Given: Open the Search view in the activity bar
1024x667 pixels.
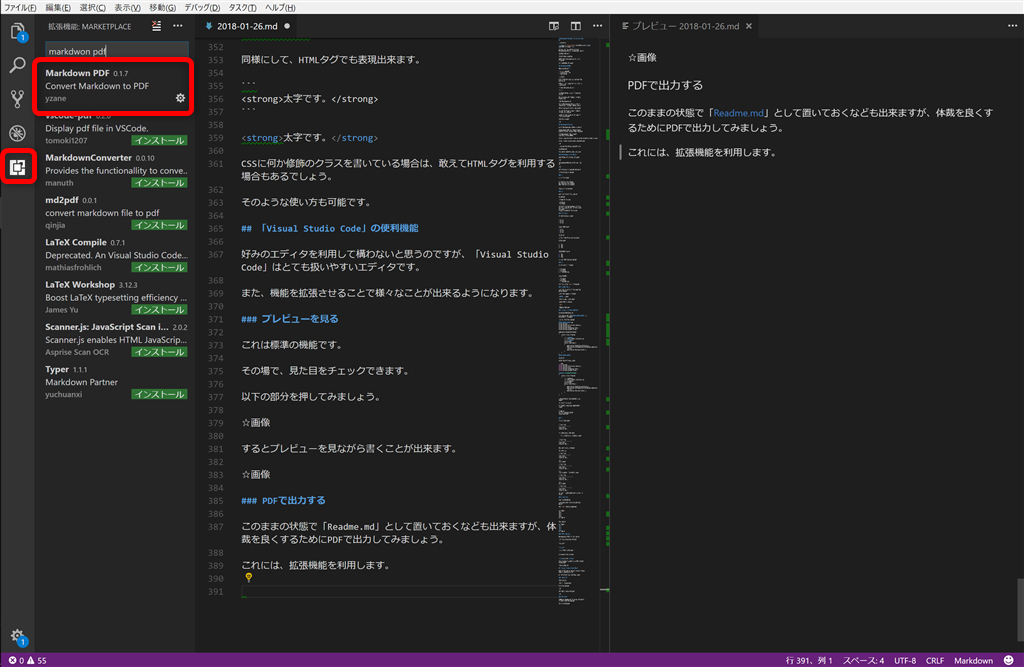Looking at the screenshot, I should [18, 65].
